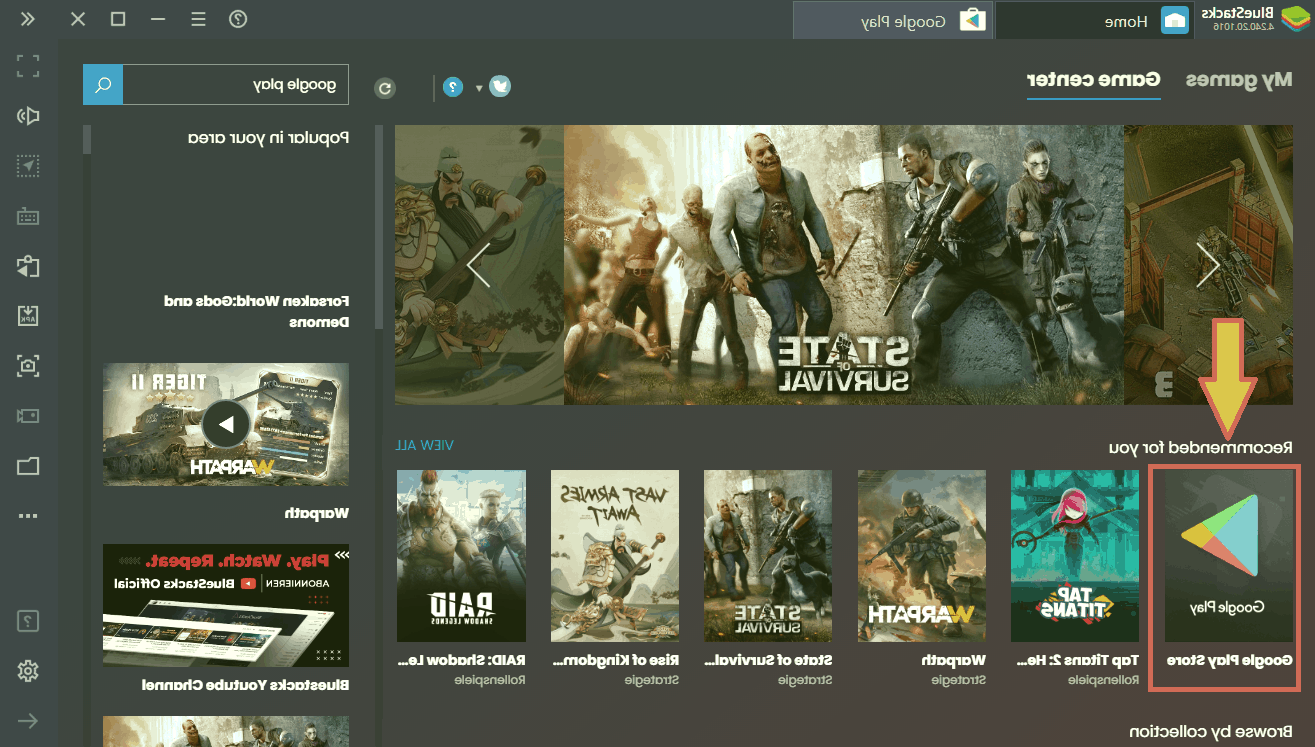
Task: Click the BlueStacks logo in title bar
Action: (1295, 19)
